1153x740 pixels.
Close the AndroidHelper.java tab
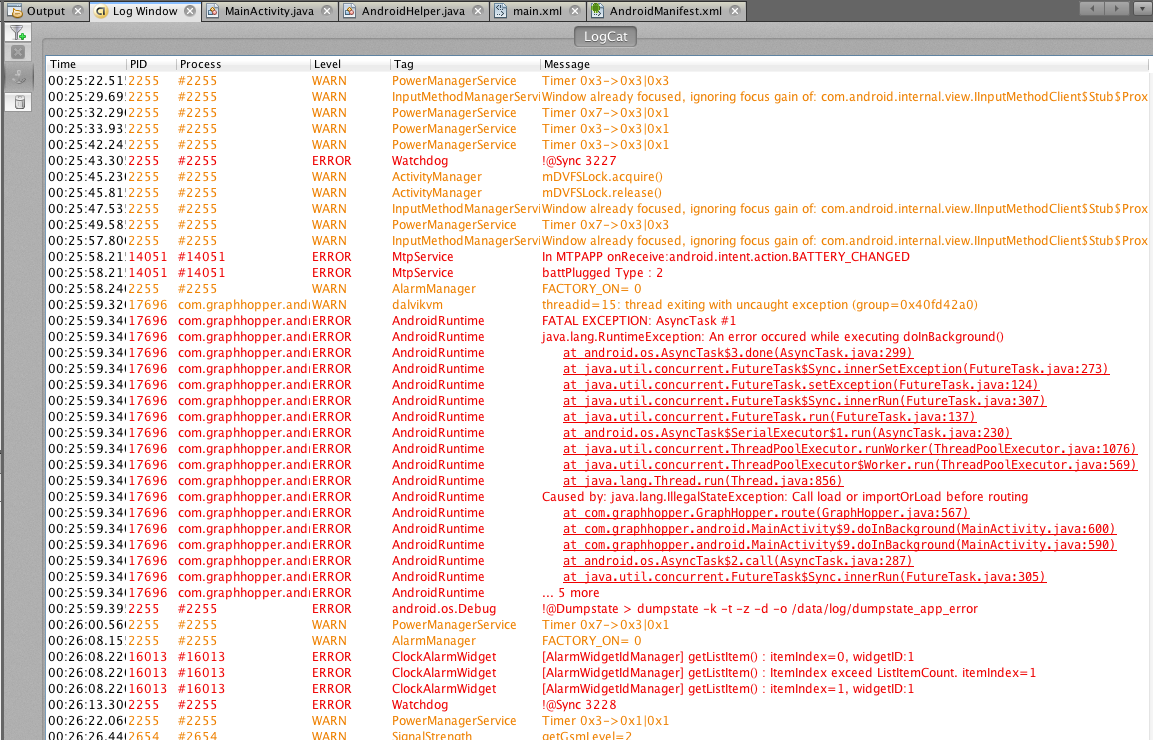click(x=478, y=11)
